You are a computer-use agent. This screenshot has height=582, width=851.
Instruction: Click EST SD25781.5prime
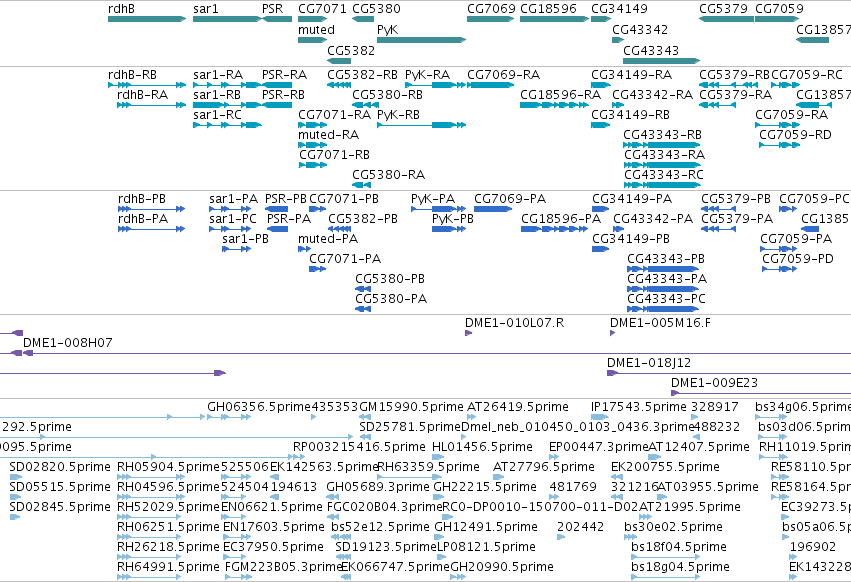(x=365, y=438)
